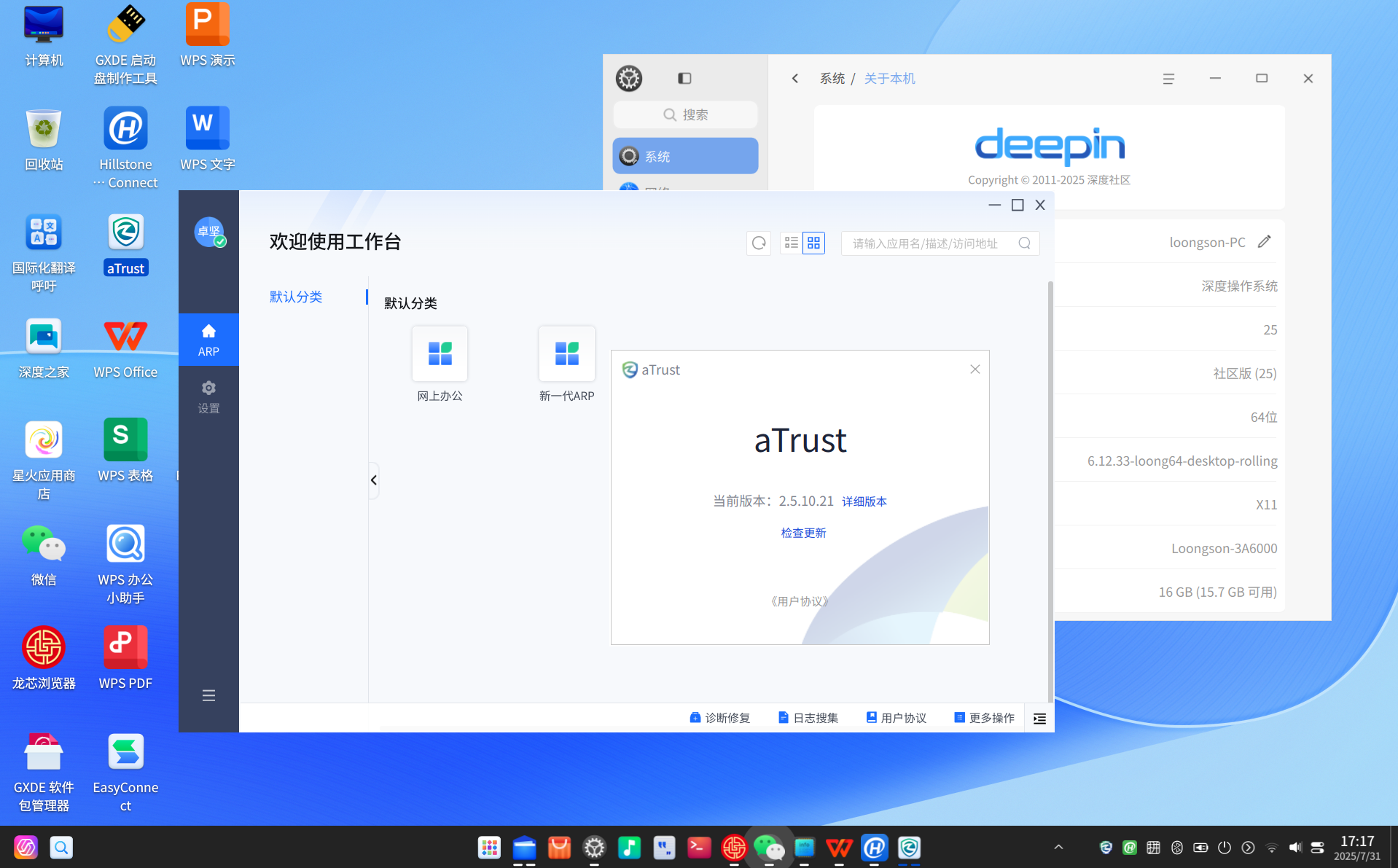Viewport: 1398px width, 868px height.
Task: Switch workbench to grid view
Action: point(813,243)
